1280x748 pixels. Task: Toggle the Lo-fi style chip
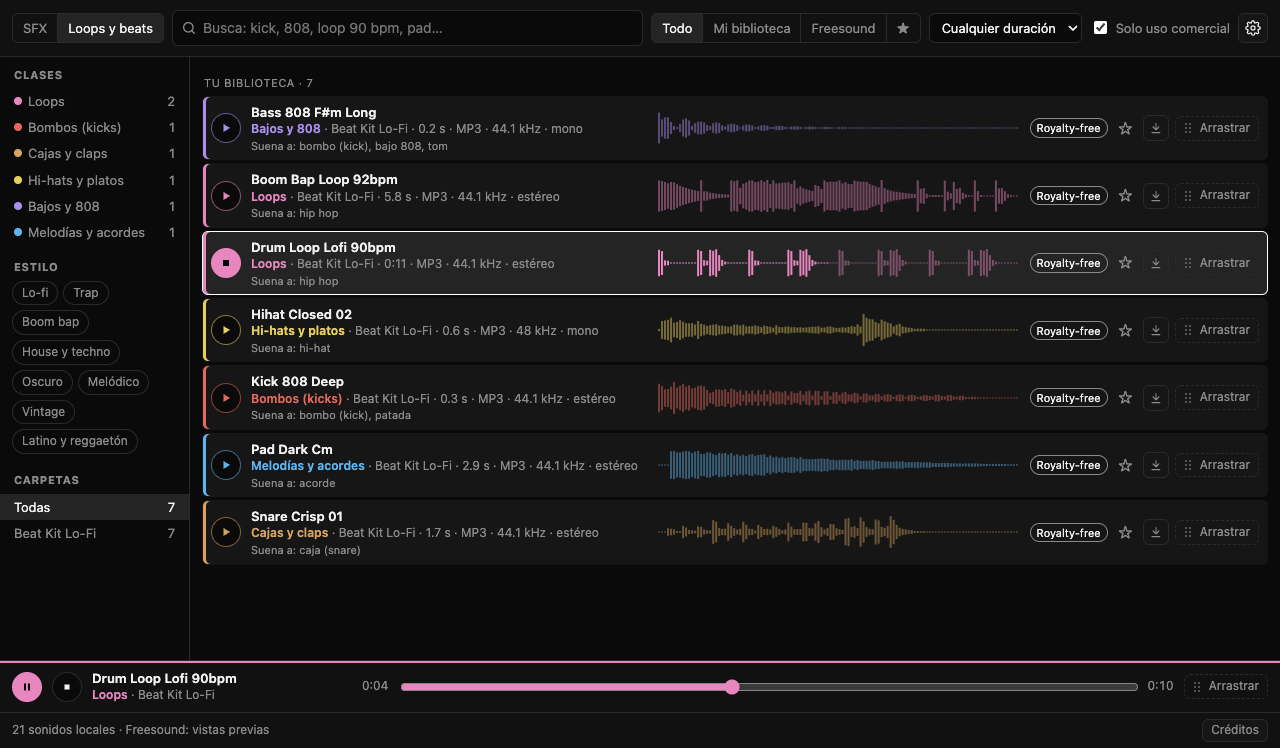pos(35,293)
